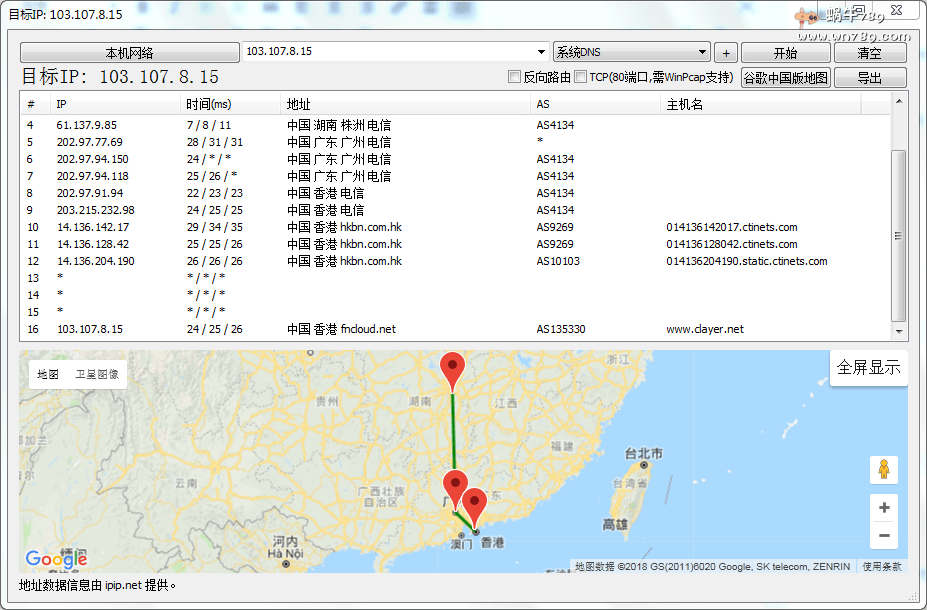927x610 pixels.
Task: Switch the map to 卫星图像 view
Action: (96, 374)
